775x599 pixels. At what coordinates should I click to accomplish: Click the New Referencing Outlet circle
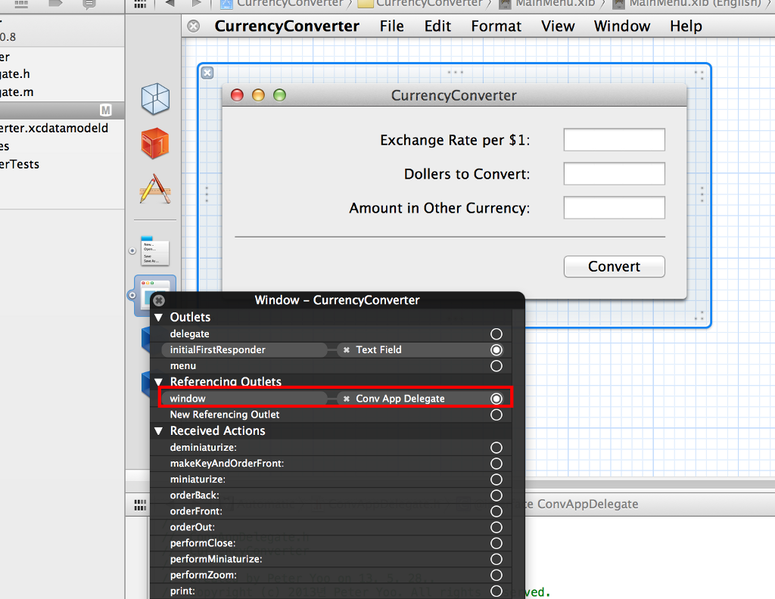point(496,414)
